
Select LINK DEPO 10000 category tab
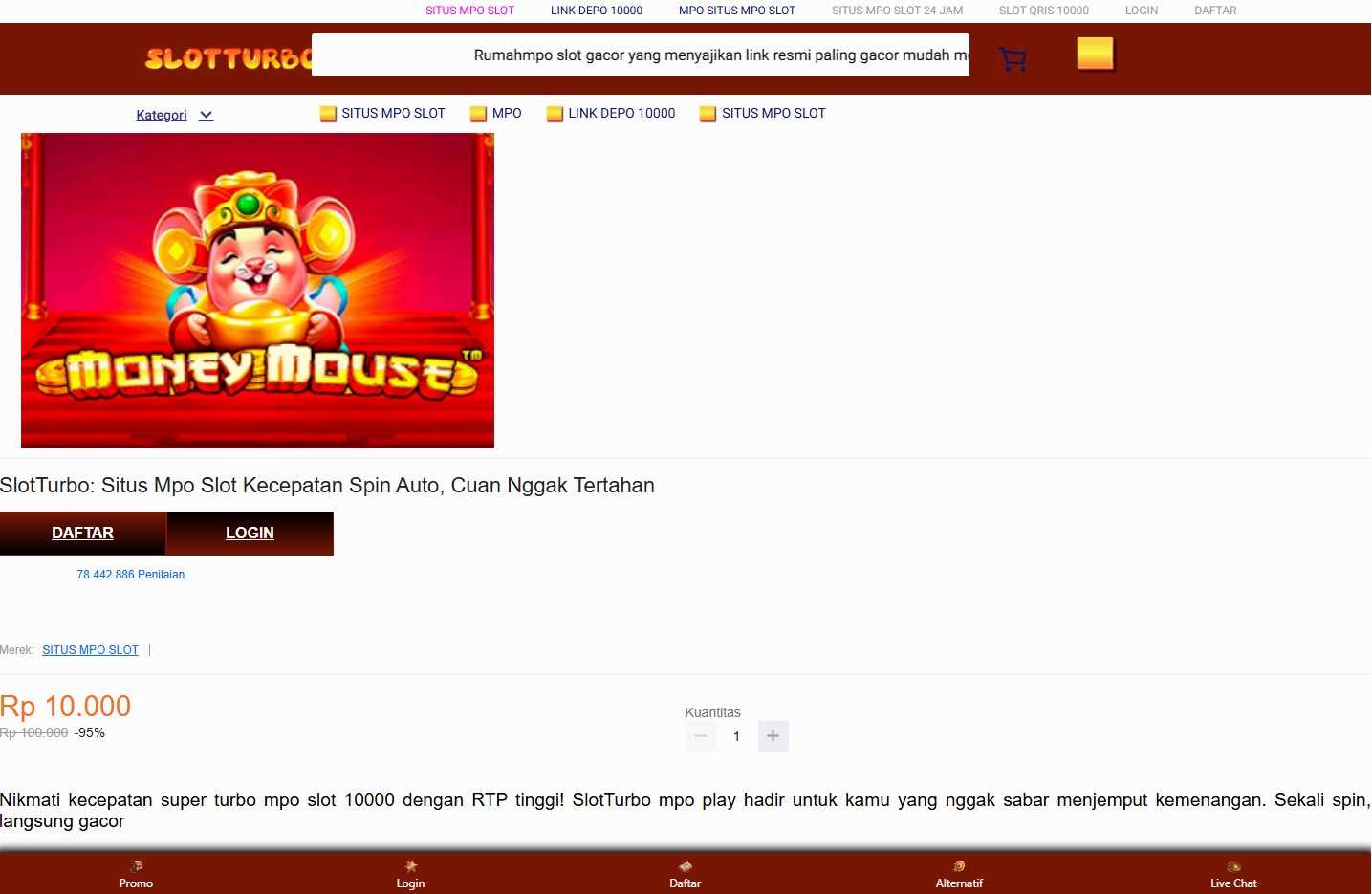pyautogui.click(x=611, y=113)
